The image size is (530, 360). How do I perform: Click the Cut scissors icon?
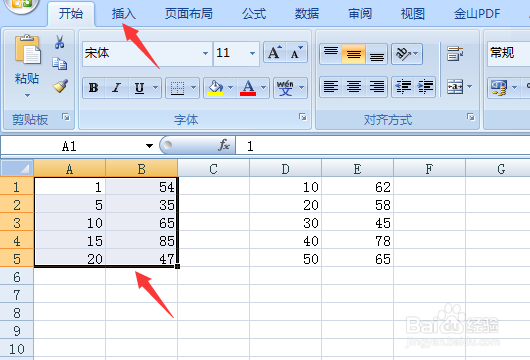pyautogui.click(x=59, y=42)
